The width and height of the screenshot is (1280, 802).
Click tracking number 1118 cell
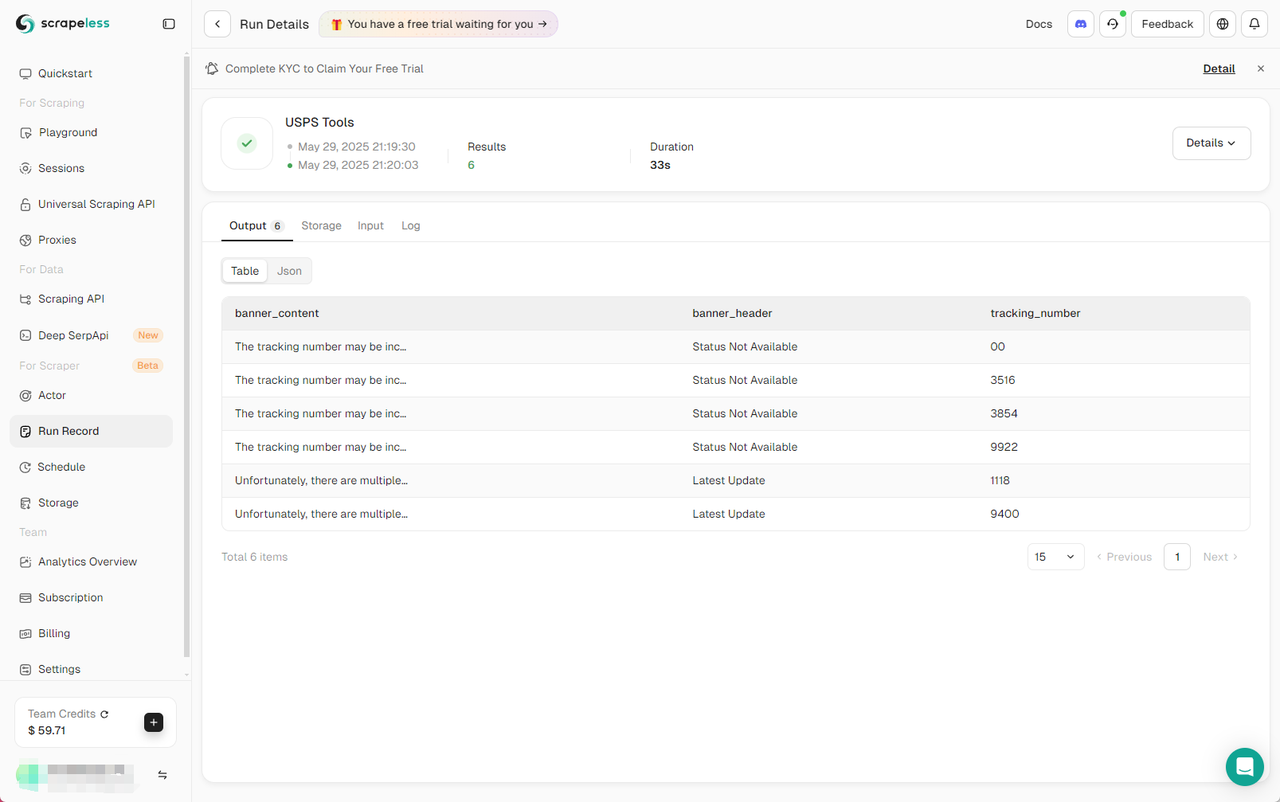(1000, 481)
